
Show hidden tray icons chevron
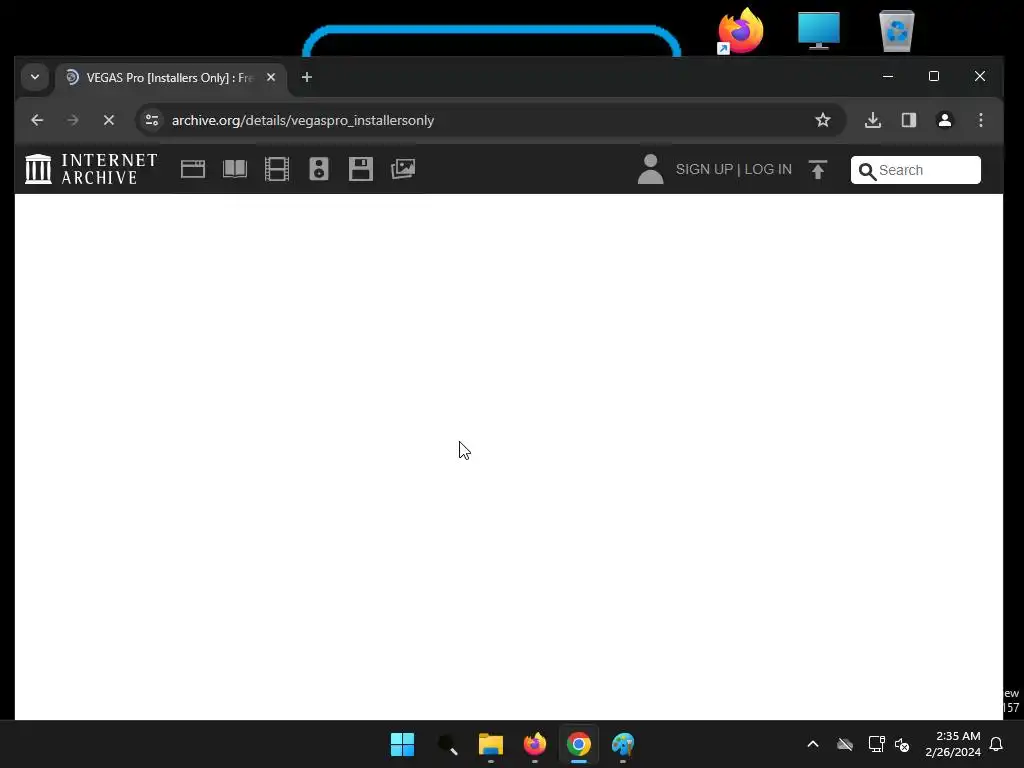pyautogui.click(x=813, y=744)
